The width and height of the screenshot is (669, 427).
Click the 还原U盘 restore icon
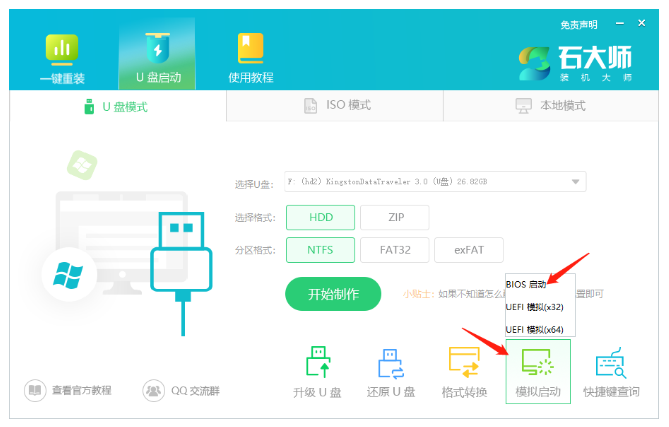click(389, 370)
